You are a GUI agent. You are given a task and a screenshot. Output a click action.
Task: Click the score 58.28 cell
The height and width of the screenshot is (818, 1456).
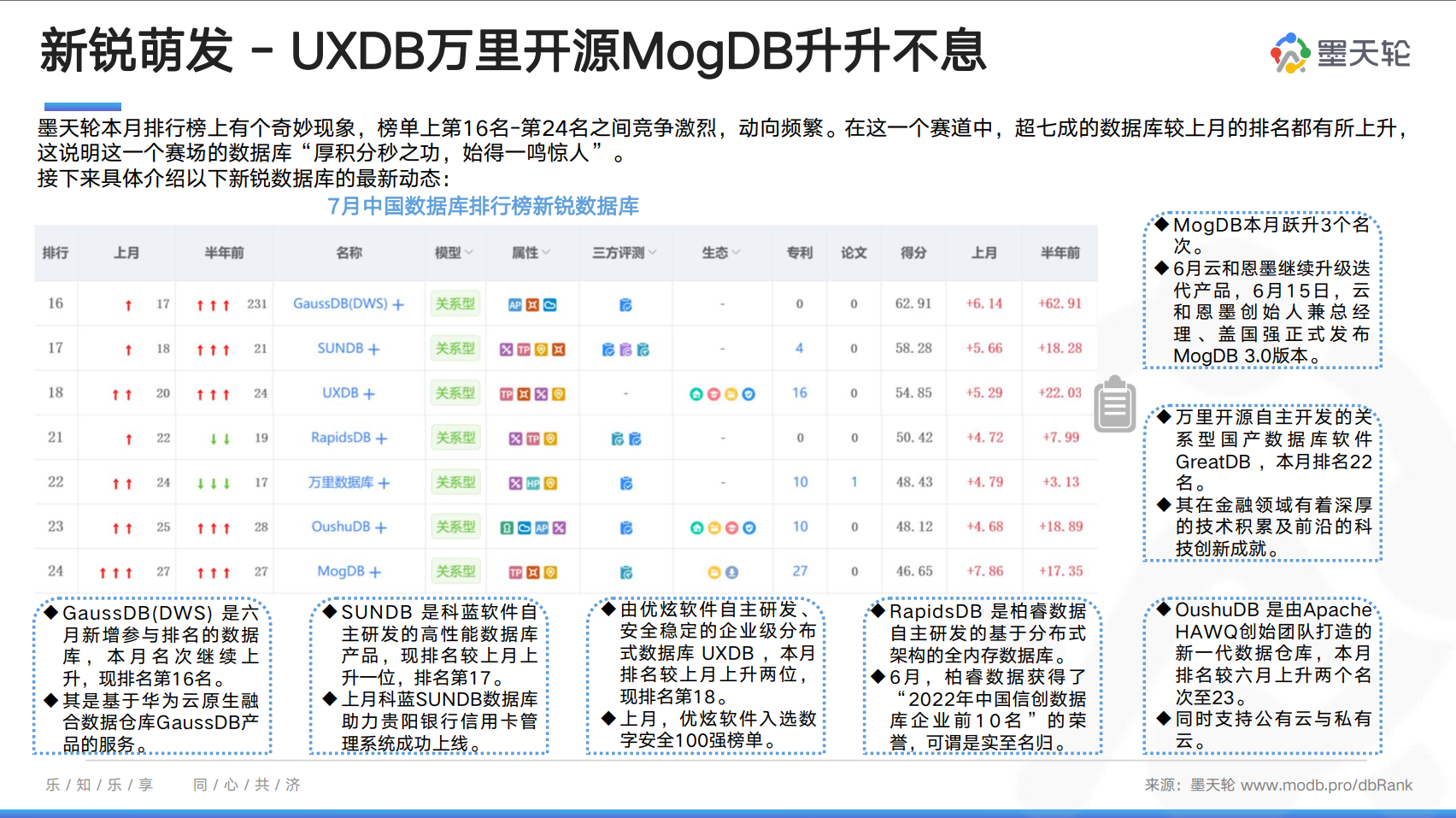(x=913, y=348)
